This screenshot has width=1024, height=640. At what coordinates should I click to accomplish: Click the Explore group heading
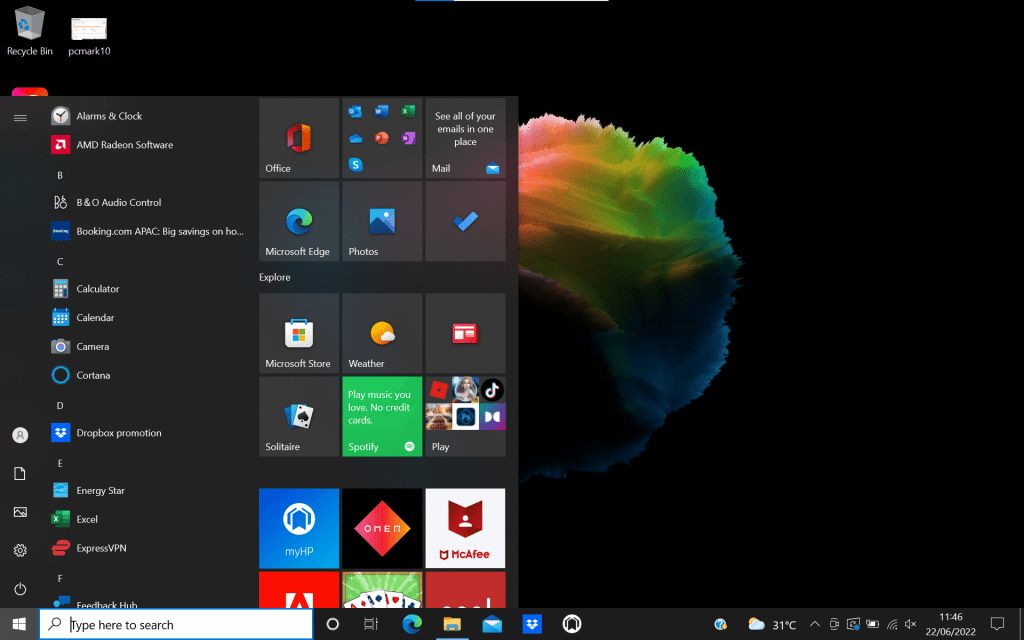(x=275, y=277)
